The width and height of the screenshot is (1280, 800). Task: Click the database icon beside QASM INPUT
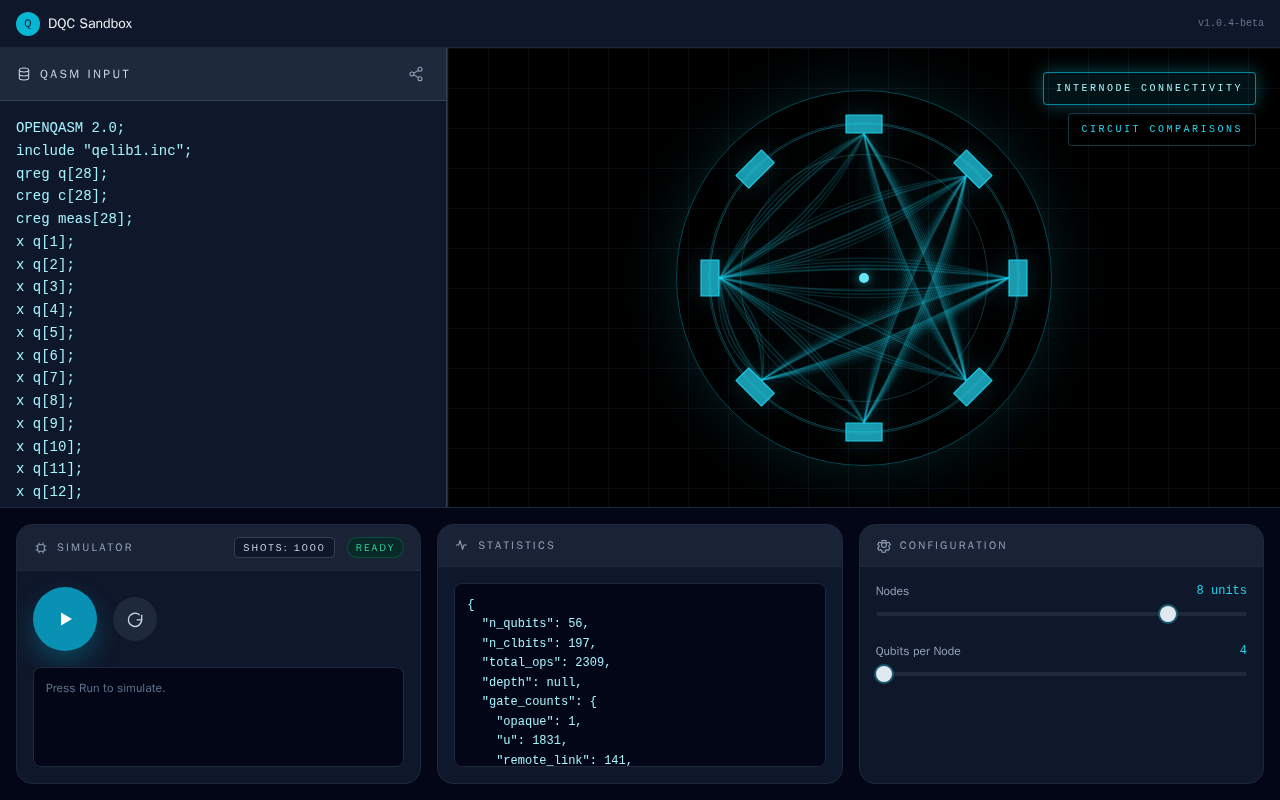[24, 74]
